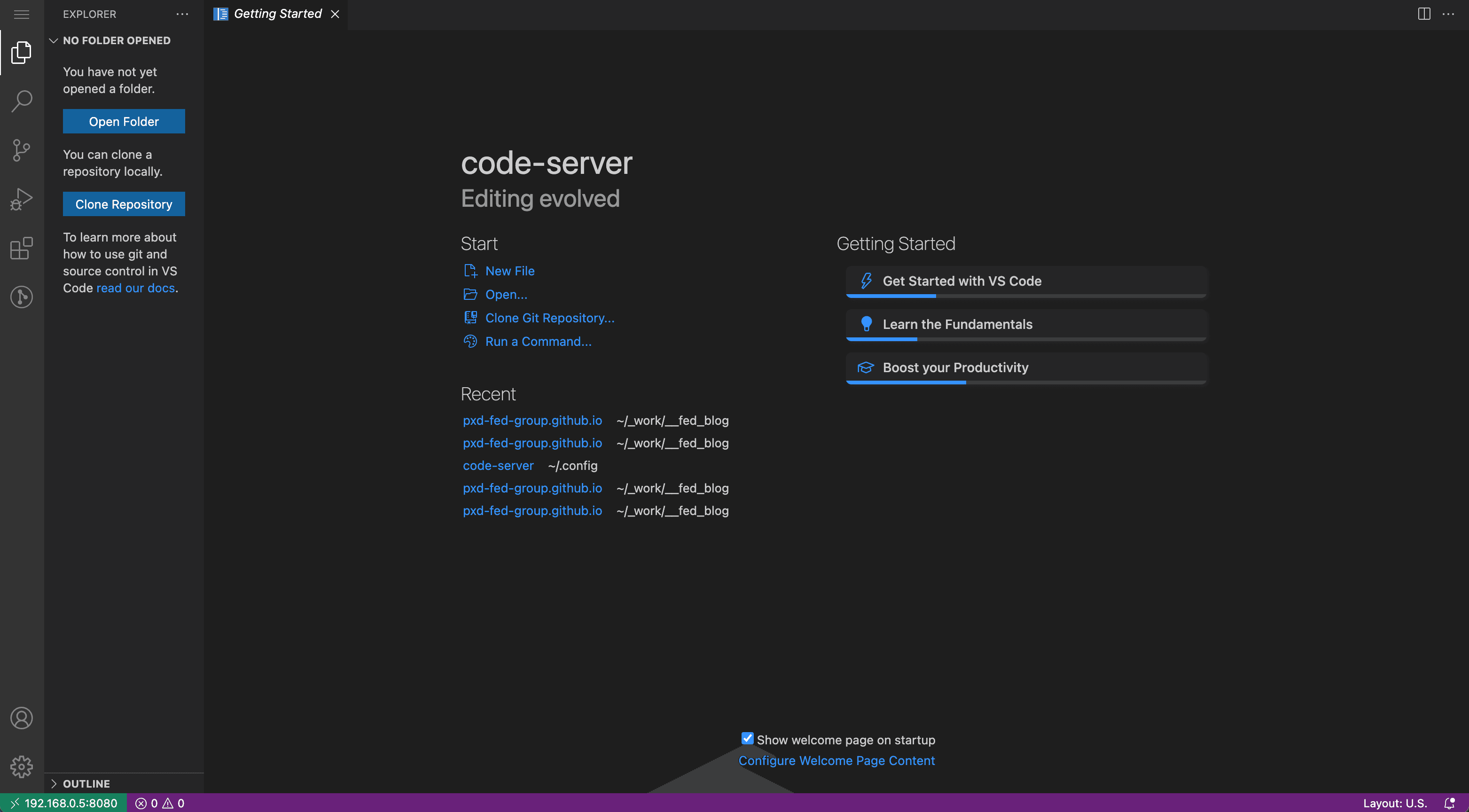This screenshot has width=1469, height=812.
Task: Open the Explorer view in activity bar
Action: pos(22,53)
